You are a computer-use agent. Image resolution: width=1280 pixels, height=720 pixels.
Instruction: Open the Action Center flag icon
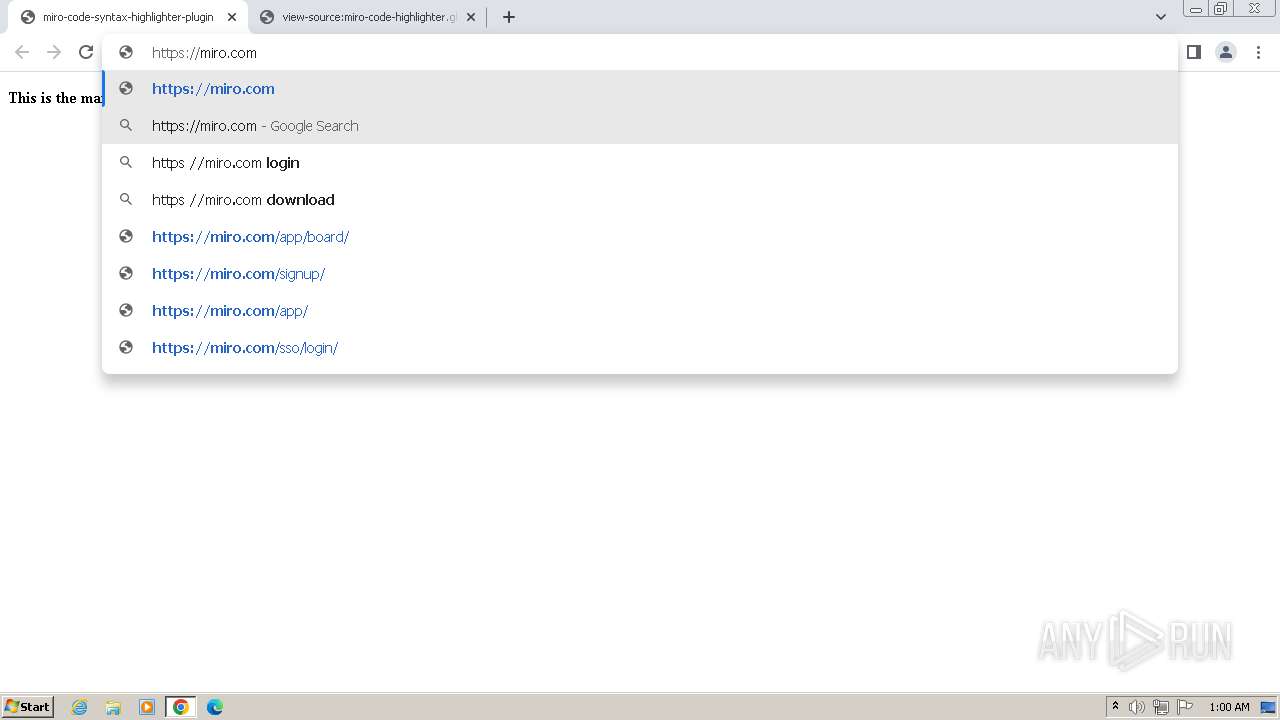(x=1185, y=707)
